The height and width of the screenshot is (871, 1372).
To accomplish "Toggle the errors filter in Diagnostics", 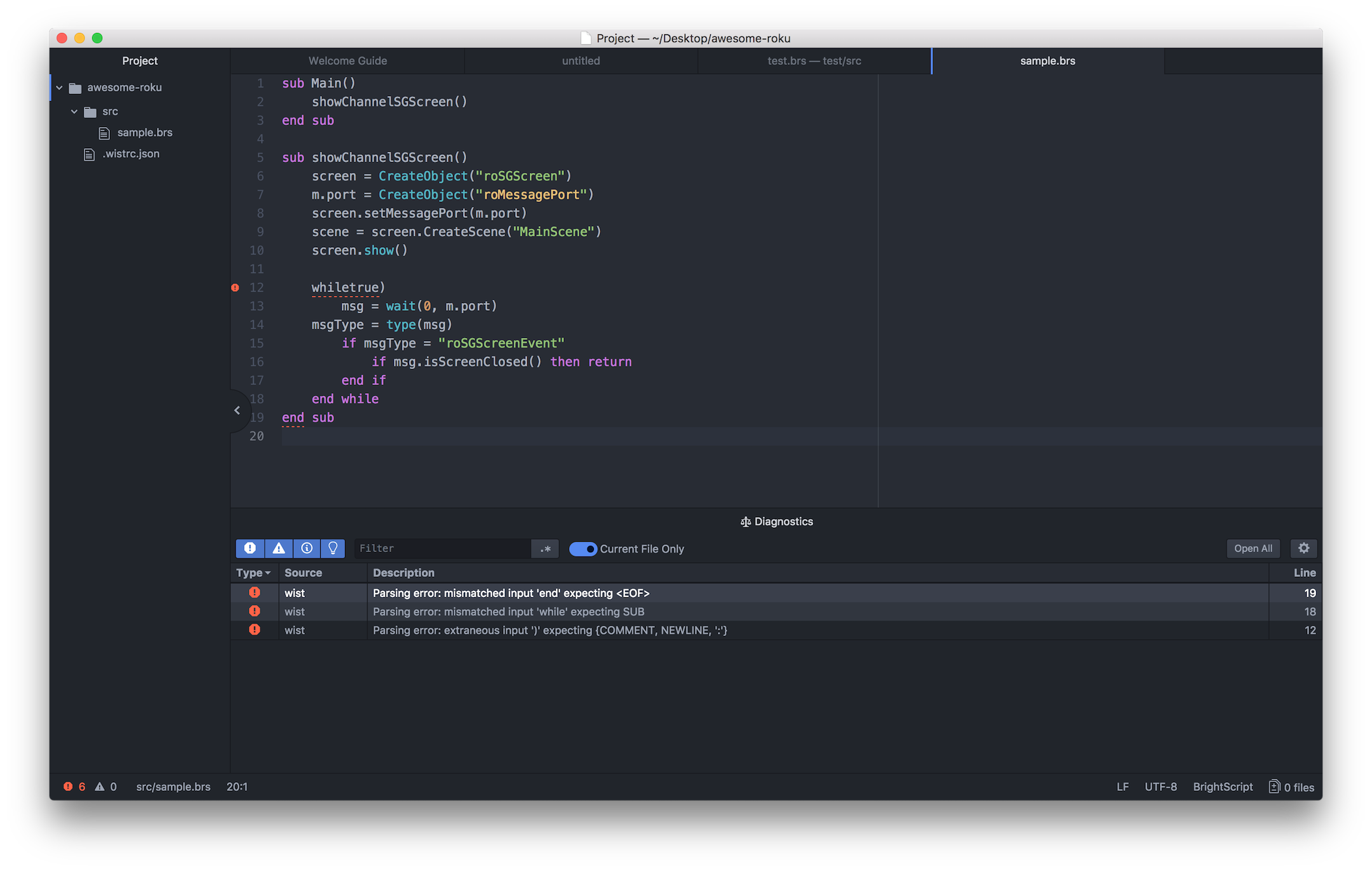I will [x=250, y=548].
